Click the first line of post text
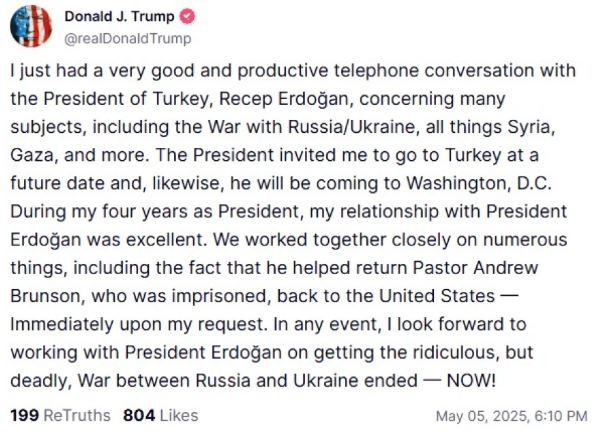Viewport: 597px width, 438px height. [293, 71]
